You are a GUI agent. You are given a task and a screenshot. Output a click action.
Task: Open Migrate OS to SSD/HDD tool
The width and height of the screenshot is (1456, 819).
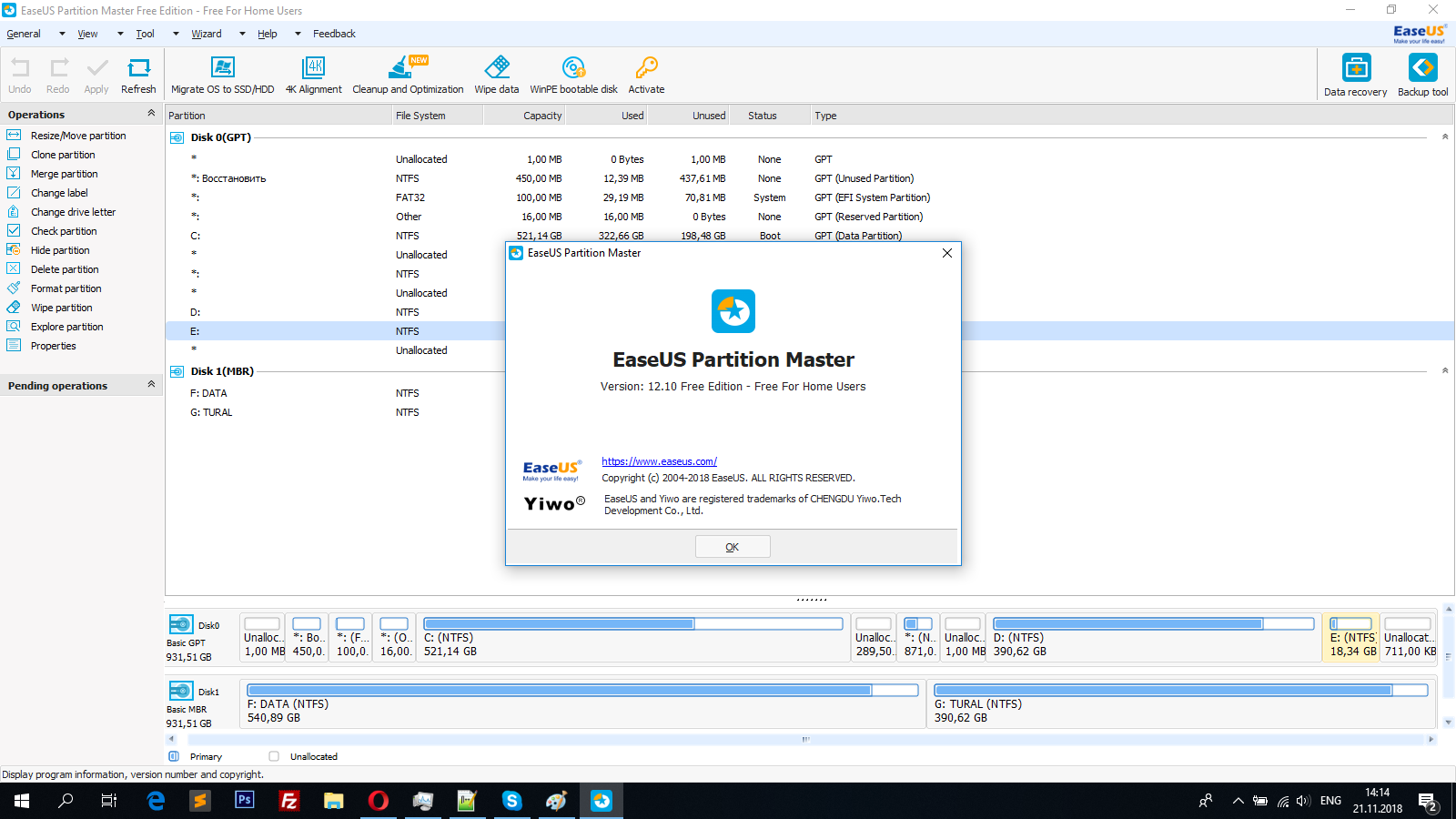click(223, 75)
